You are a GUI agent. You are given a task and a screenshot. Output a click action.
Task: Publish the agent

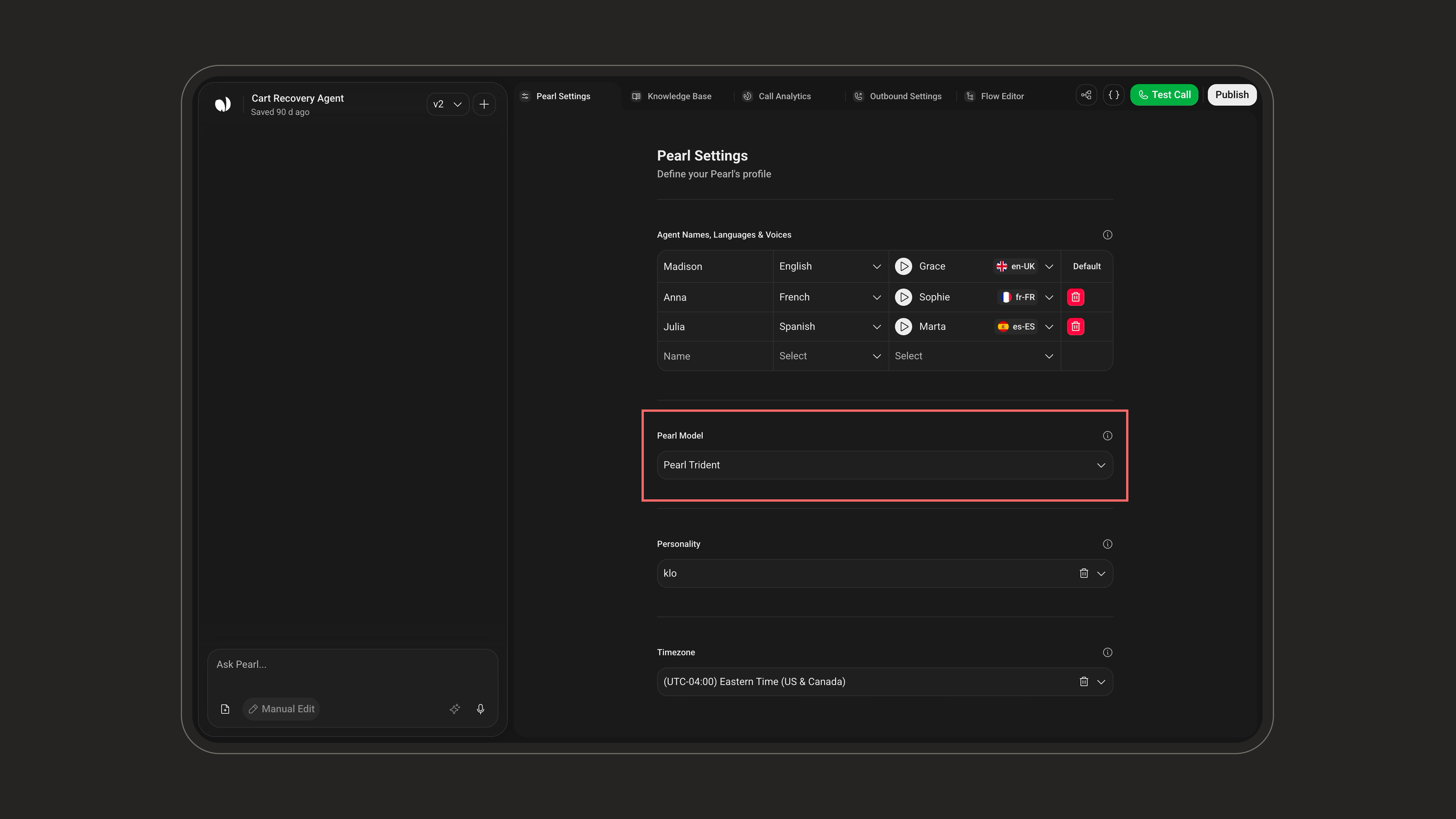(x=1232, y=95)
